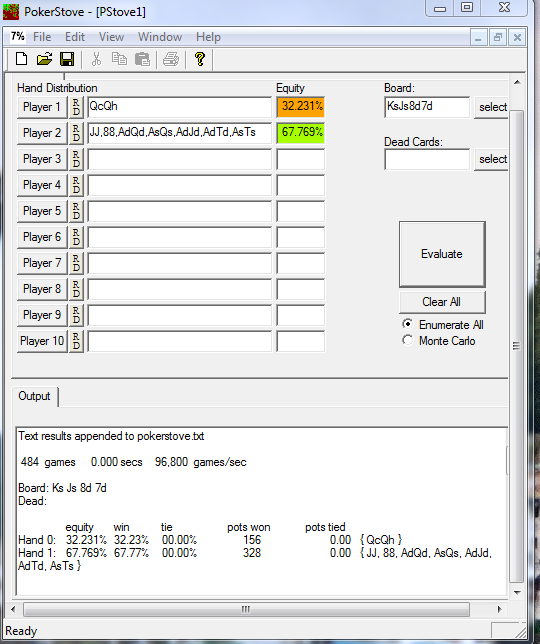The height and width of the screenshot is (644, 540).
Task: Open the File menu
Action: point(42,37)
